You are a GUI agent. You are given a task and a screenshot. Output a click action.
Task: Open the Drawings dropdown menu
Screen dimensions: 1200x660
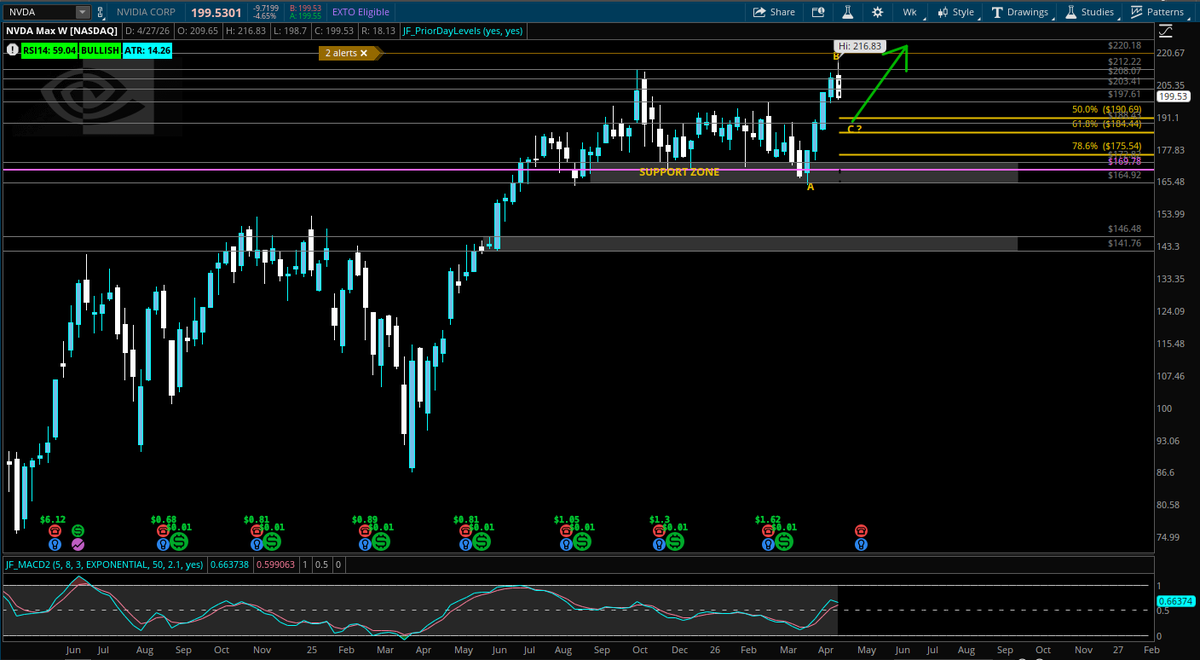tap(1020, 12)
